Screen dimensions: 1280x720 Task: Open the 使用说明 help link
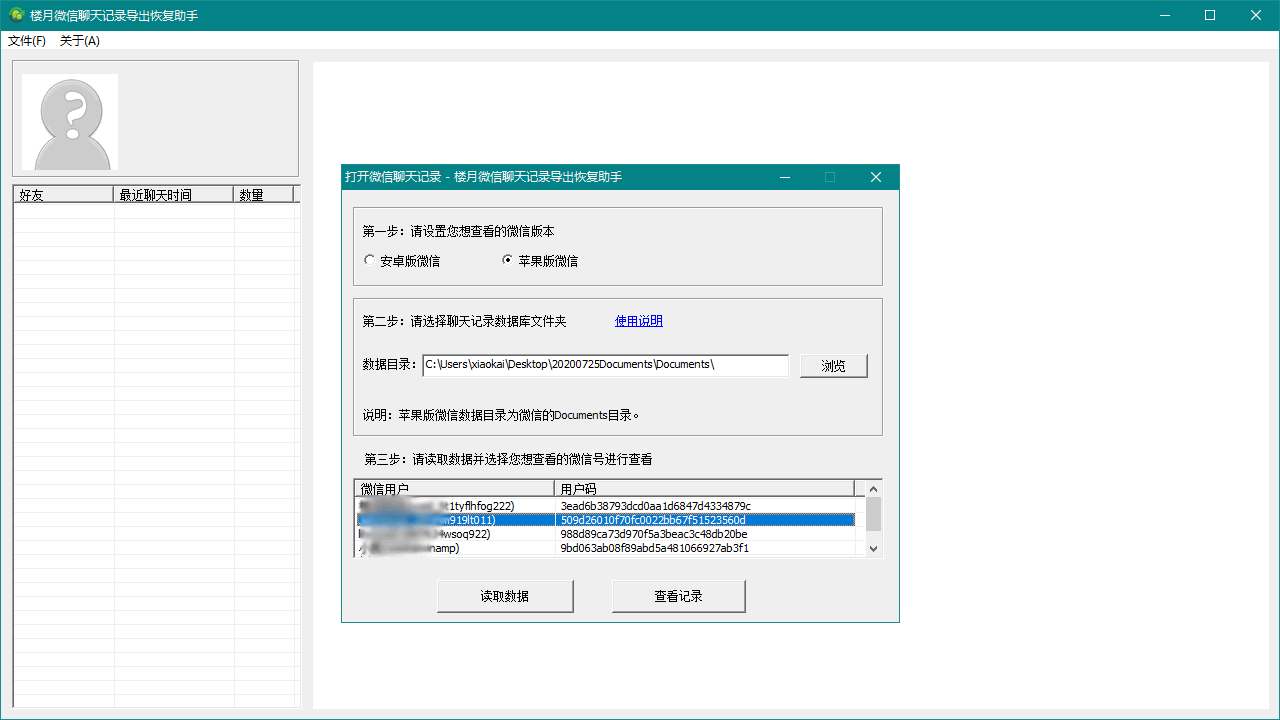(638, 321)
